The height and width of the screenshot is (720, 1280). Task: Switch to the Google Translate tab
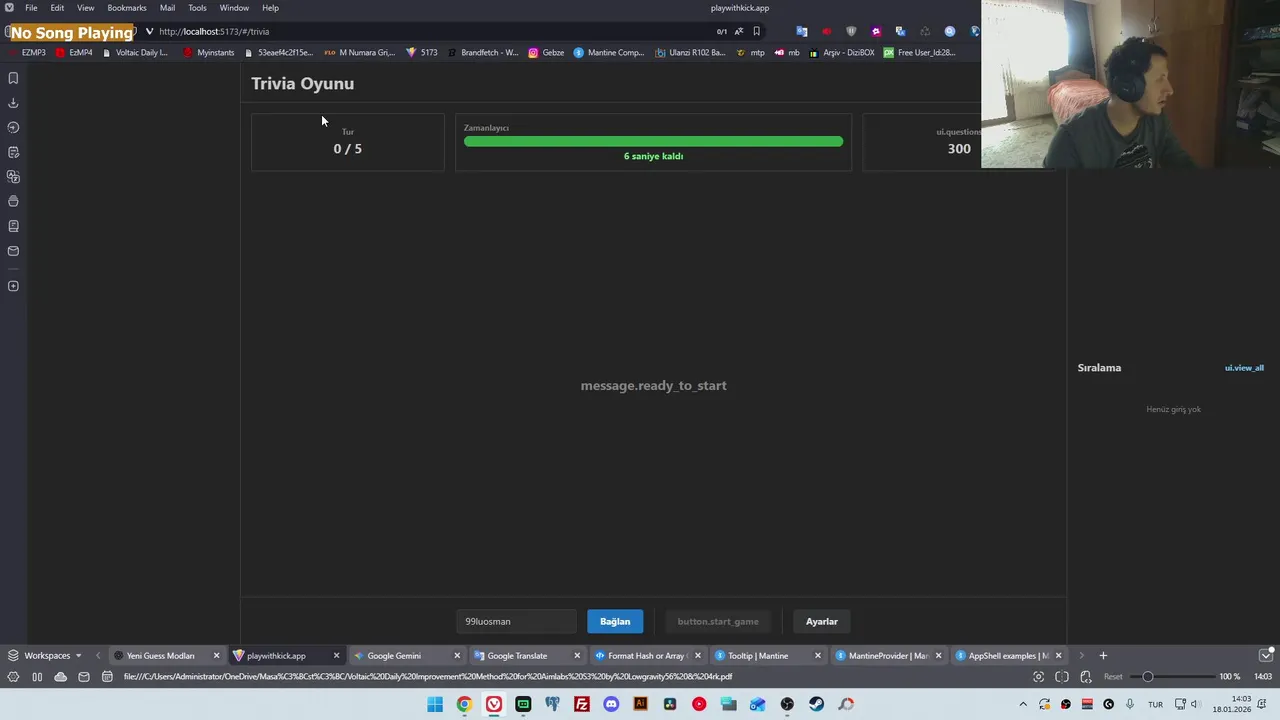(526, 656)
